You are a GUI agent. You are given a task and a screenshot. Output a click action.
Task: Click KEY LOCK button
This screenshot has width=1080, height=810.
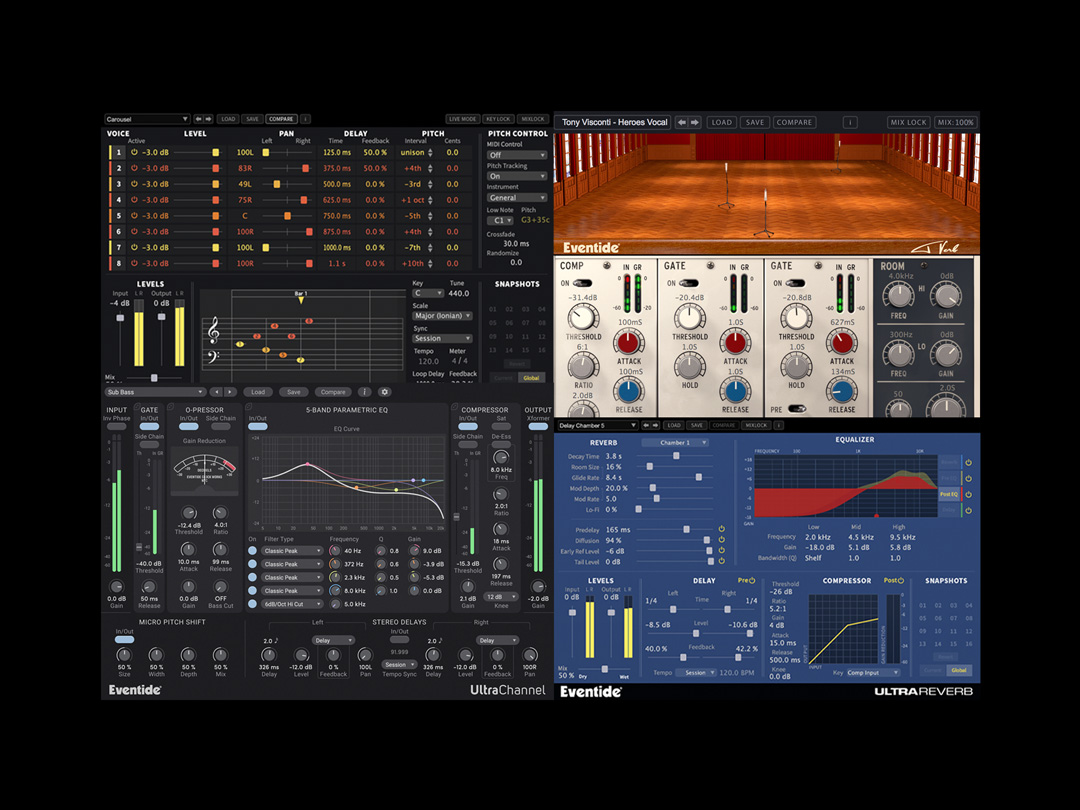(497, 119)
